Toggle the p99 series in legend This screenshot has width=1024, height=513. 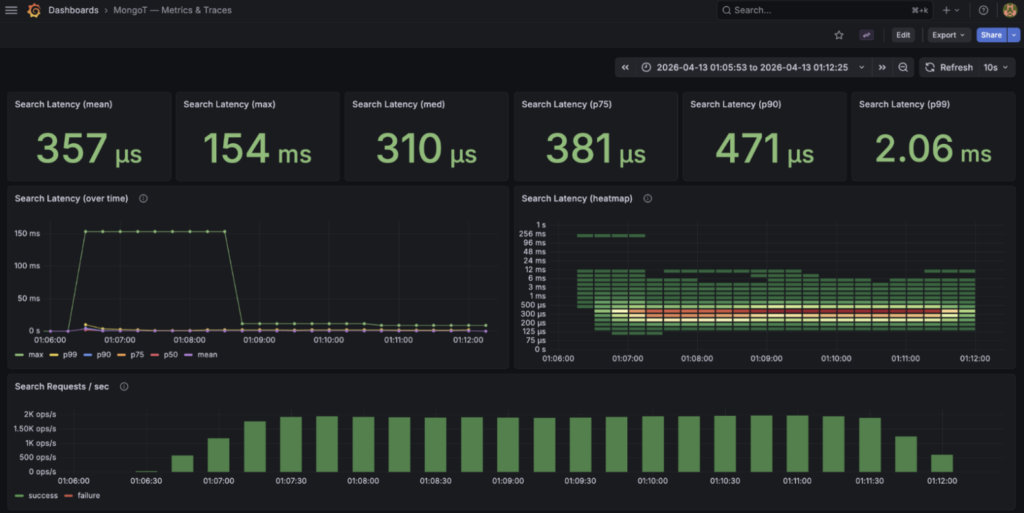[63, 354]
